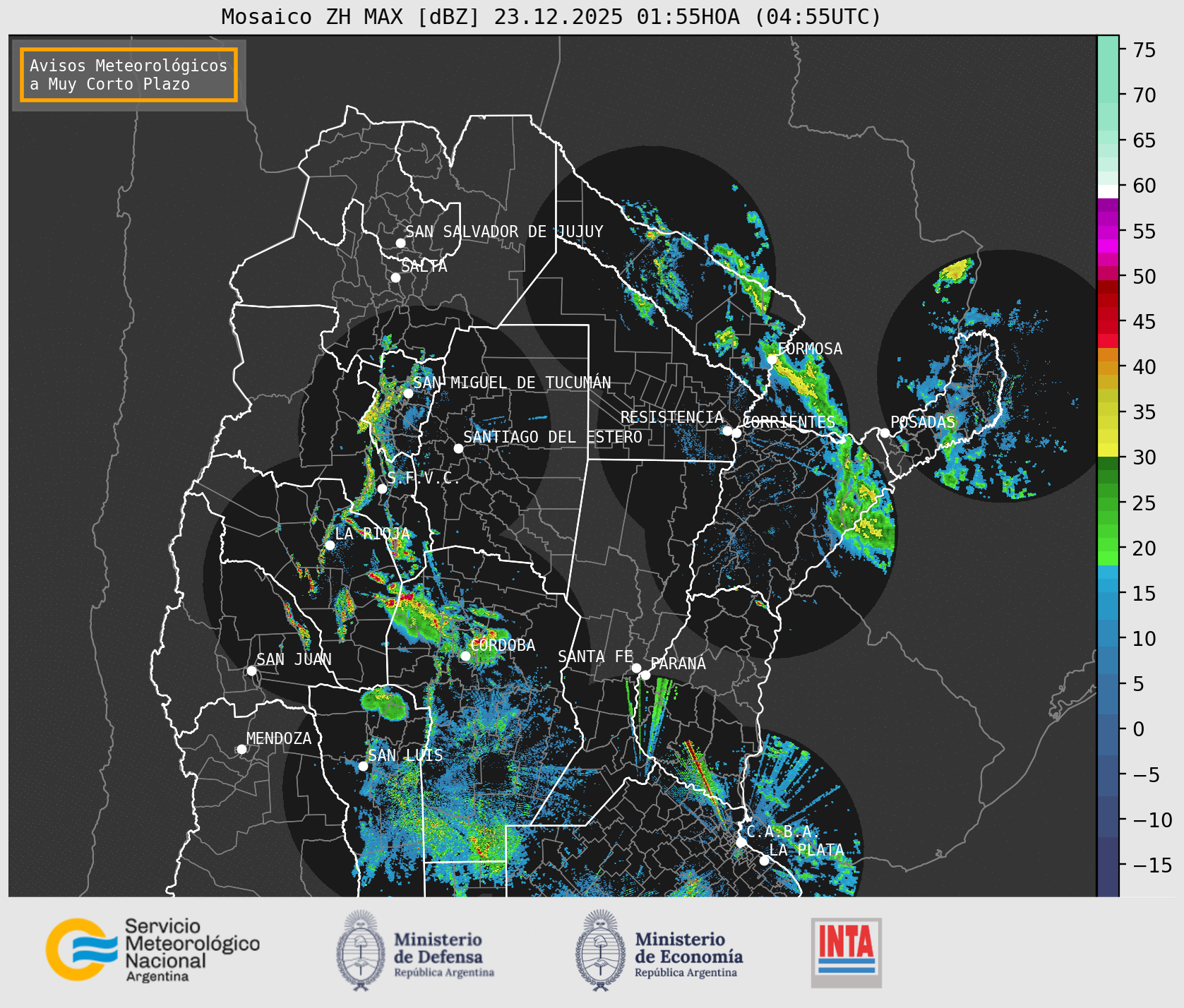Select the C.A.B.A. city marker

(741, 842)
